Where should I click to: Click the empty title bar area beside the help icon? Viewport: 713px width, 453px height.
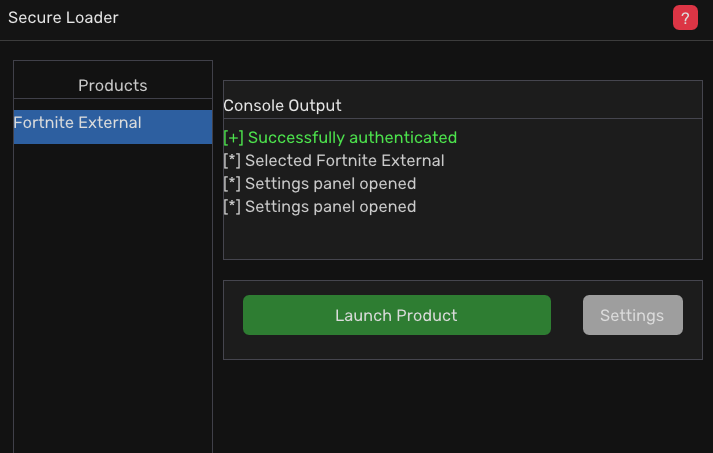click(400, 18)
